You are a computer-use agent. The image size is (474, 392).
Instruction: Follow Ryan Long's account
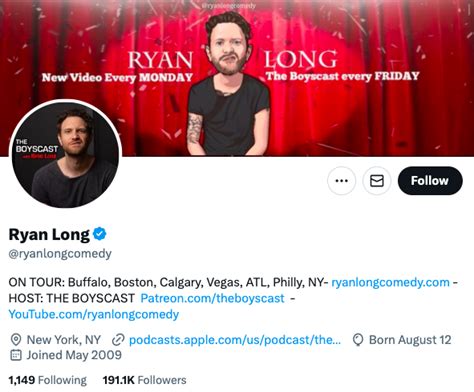[x=430, y=181]
